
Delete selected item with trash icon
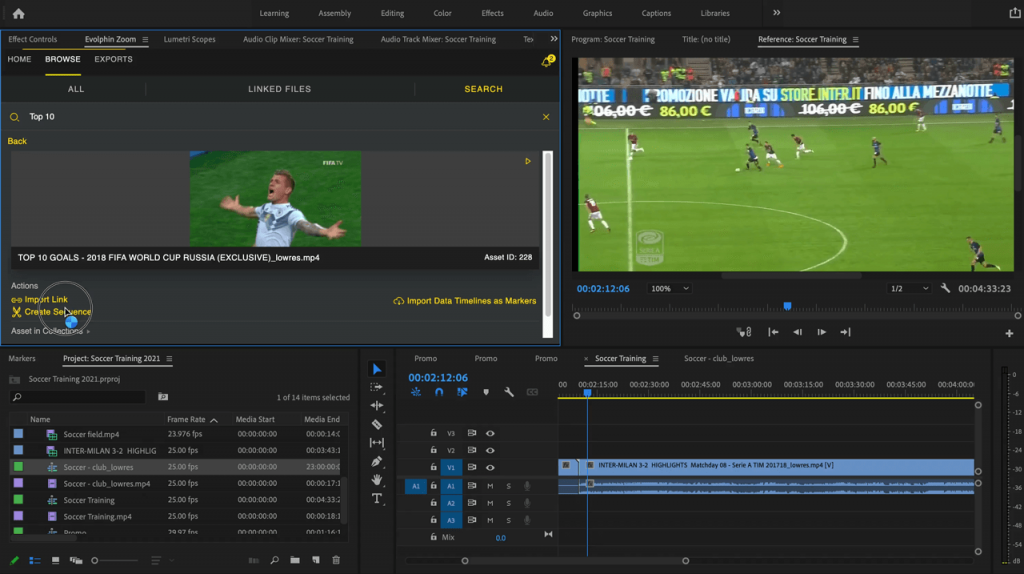pos(336,560)
